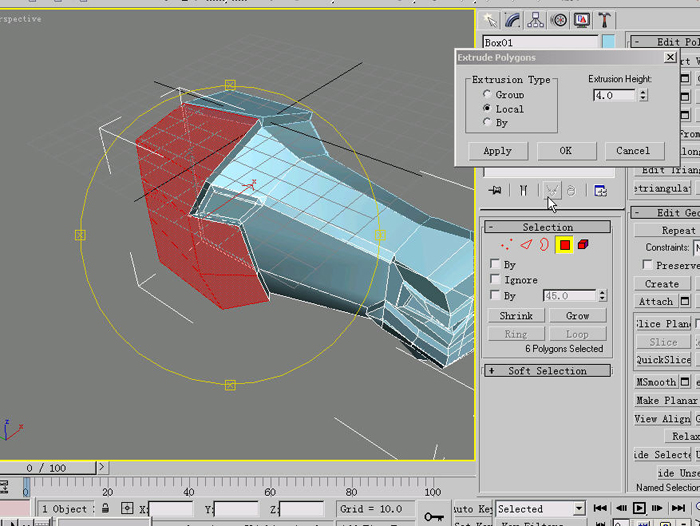The height and width of the screenshot is (526, 700).
Task: Click the Make Unique icon
Action: click(x=552, y=191)
